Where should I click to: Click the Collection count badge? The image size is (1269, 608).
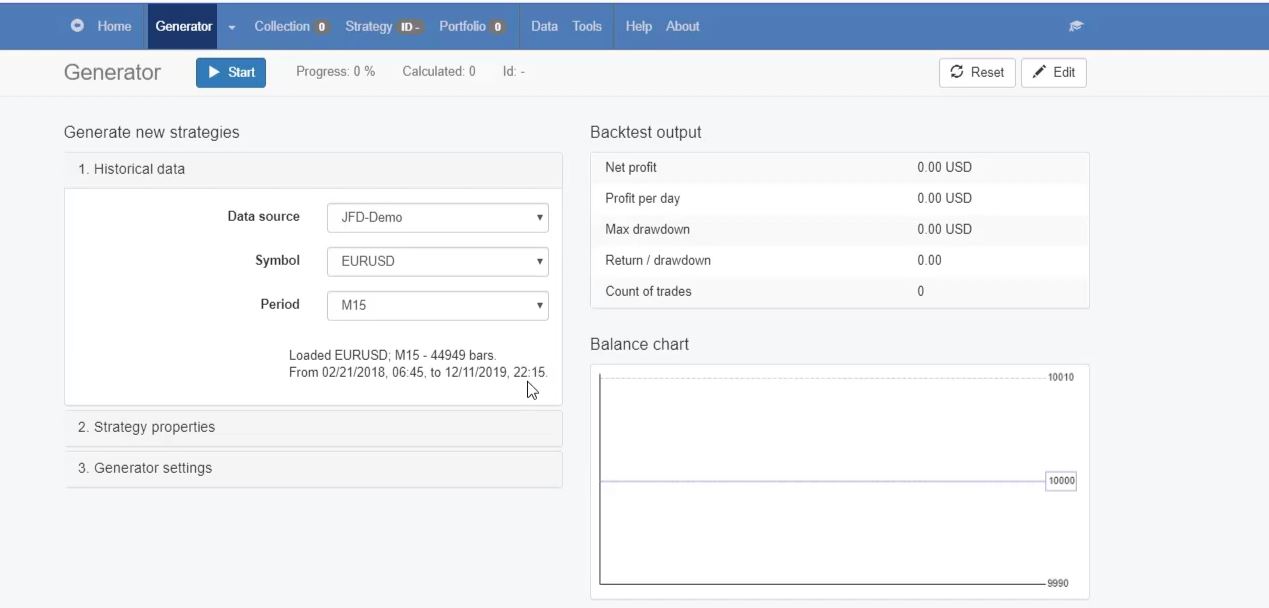(322, 27)
